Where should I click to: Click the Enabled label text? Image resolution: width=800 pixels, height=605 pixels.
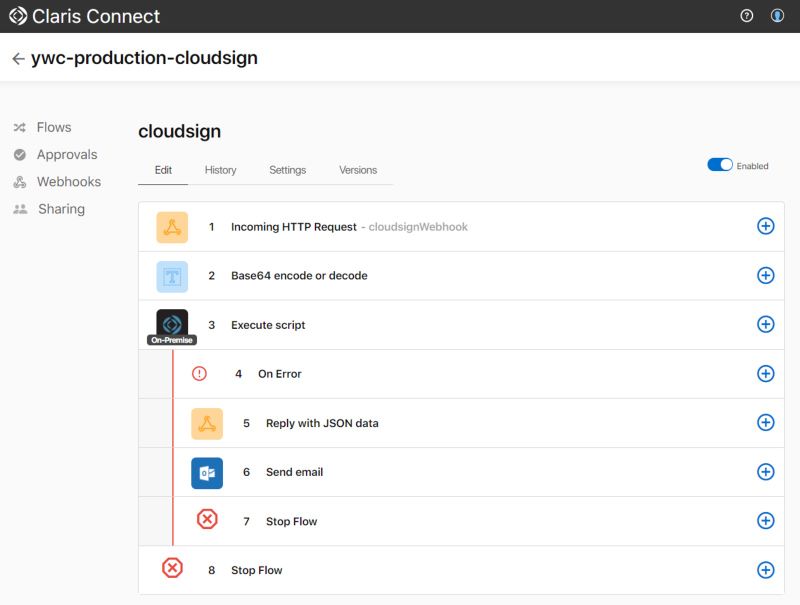753,166
